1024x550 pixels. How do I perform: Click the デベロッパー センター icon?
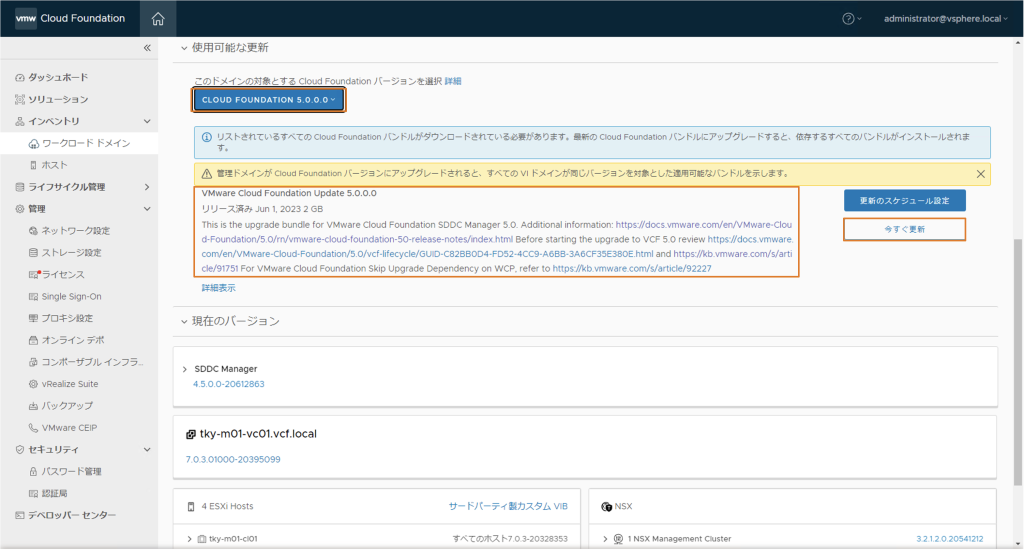click(x=20, y=515)
